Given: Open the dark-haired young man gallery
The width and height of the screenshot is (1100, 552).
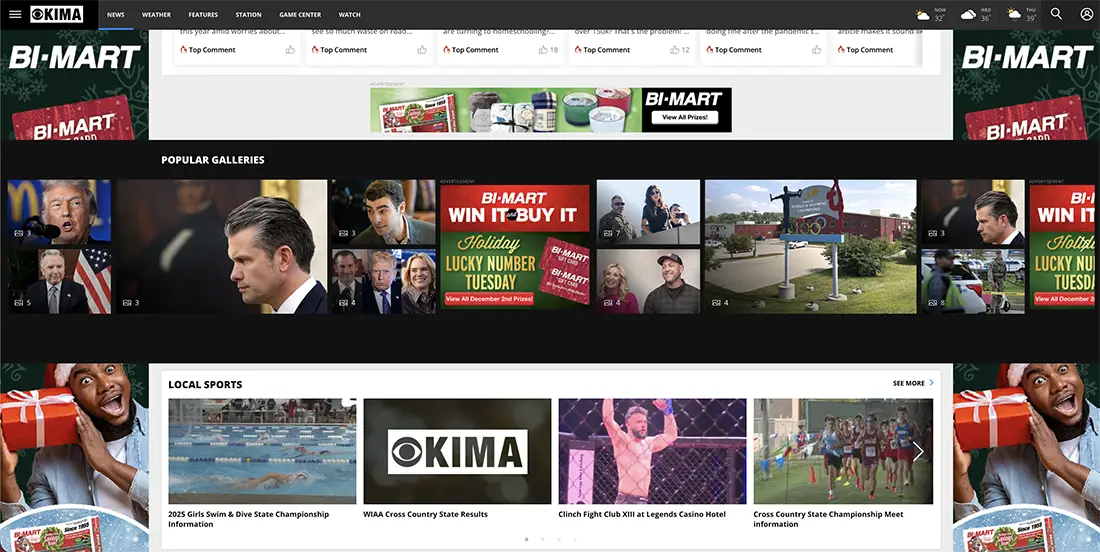Looking at the screenshot, I should click(384, 212).
